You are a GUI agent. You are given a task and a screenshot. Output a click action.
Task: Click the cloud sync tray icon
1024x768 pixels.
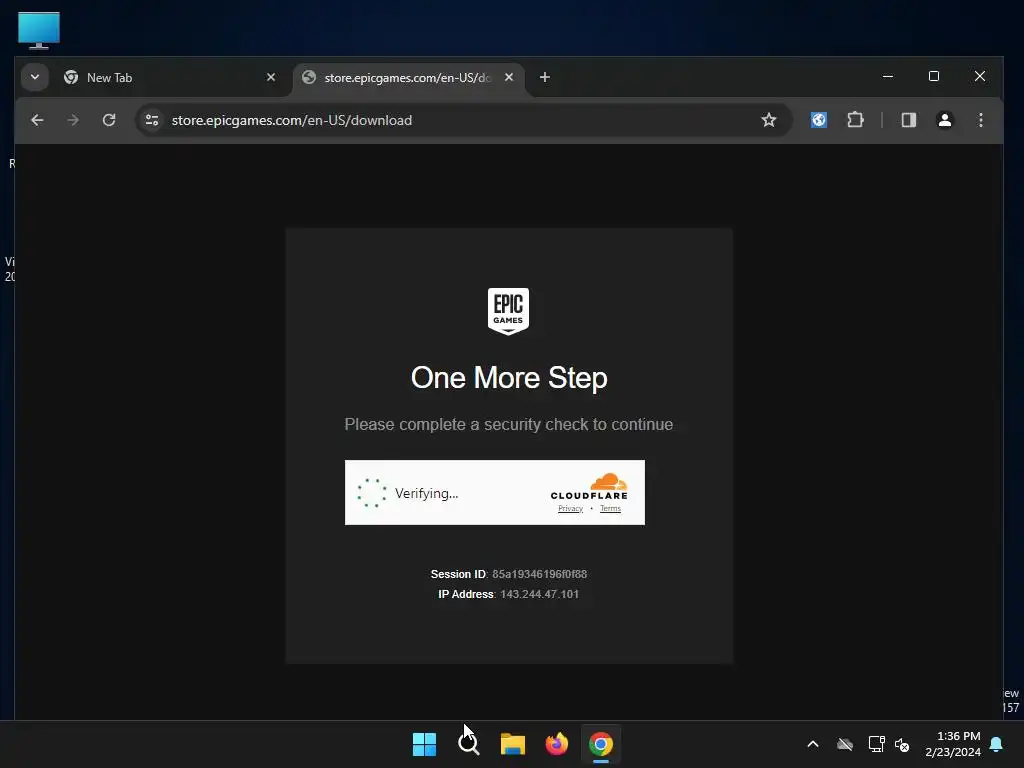(x=845, y=744)
